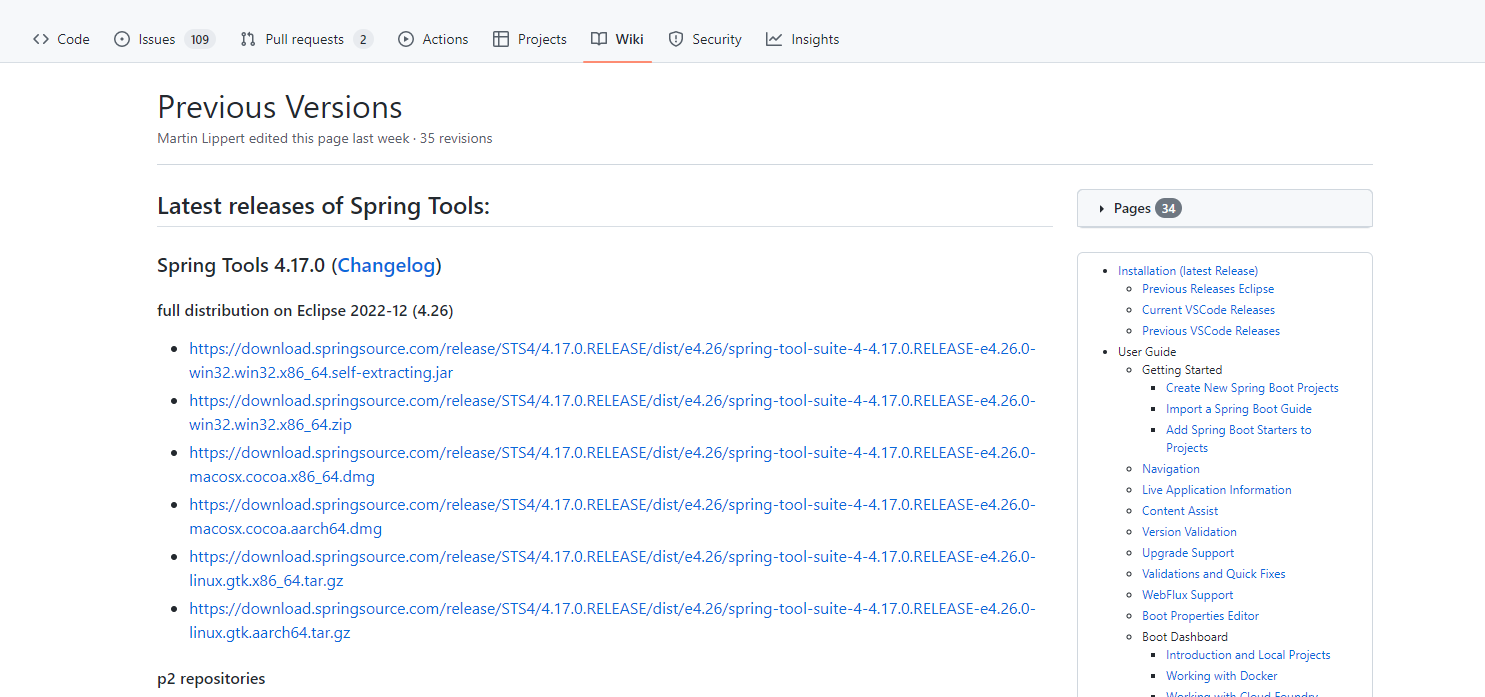Switch to the Projects tab
1485x697 pixels.
tap(530, 39)
